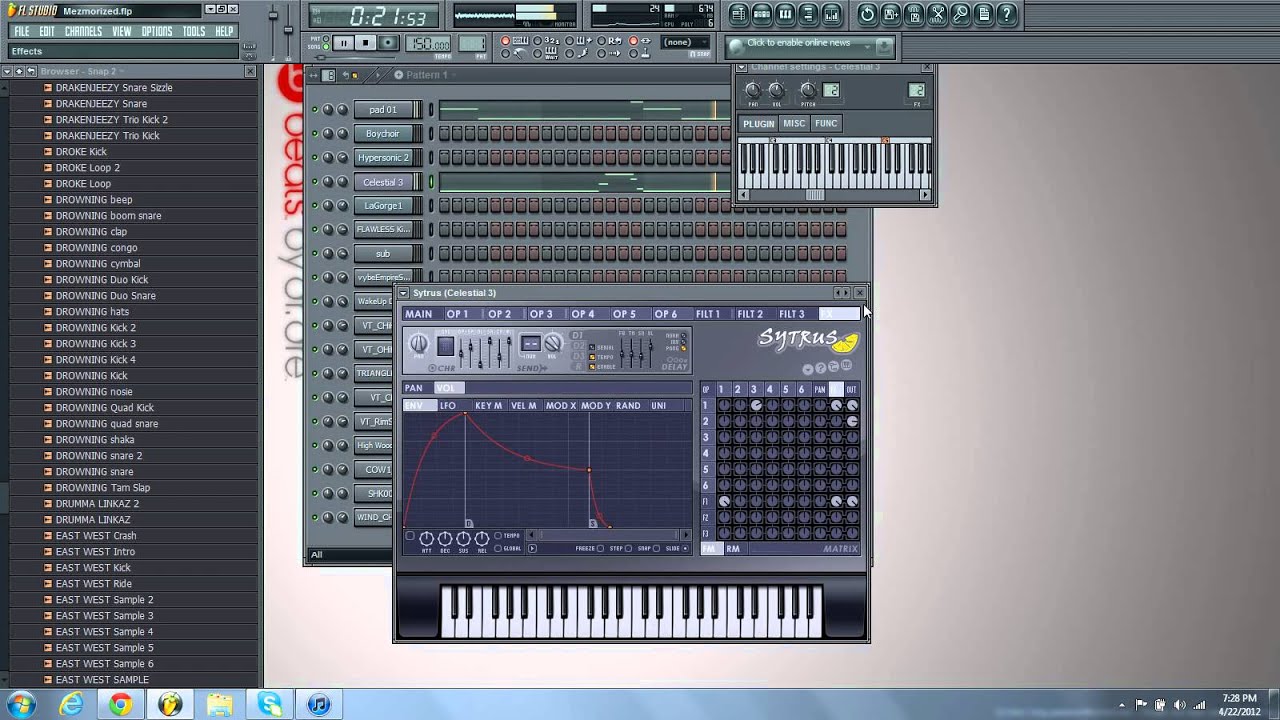Open Internet Explorer from the taskbar

[x=71, y=704]
